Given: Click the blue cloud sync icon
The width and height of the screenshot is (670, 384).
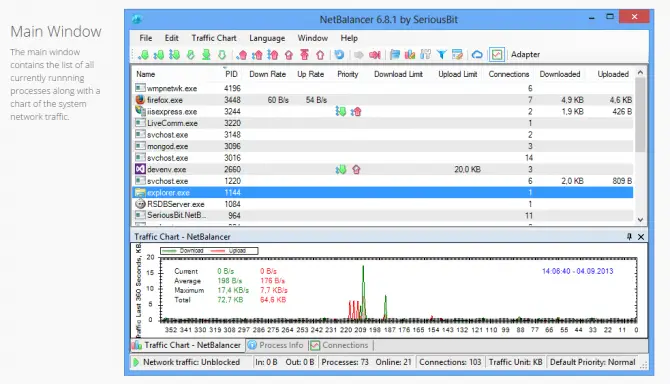Looking at the screenshot, I should tap(477, 55).
